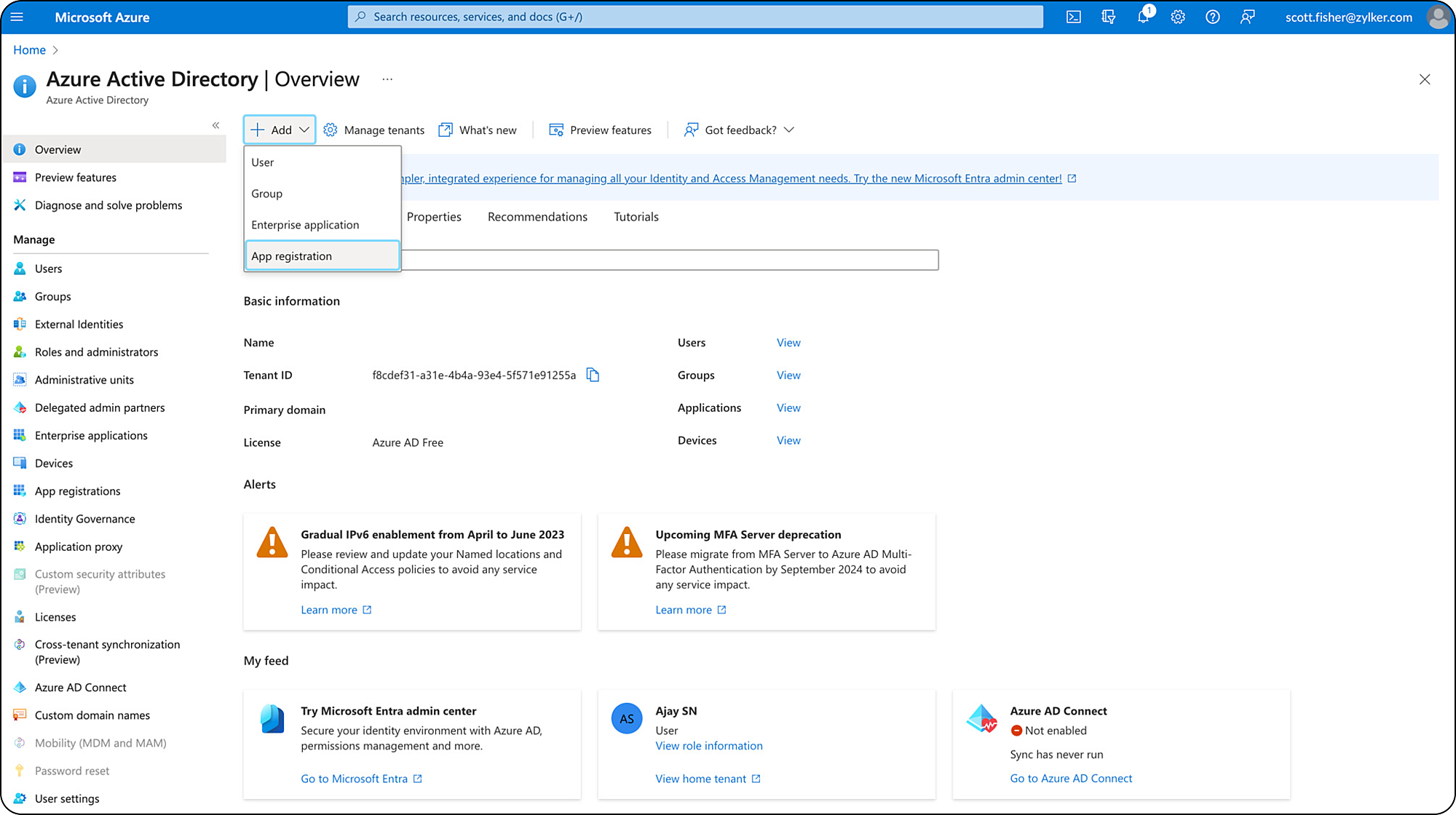The height and width of the screenshot is (815, 1456).
Task: Switch to the Properties tab
Action: click(x=434, y=217)
